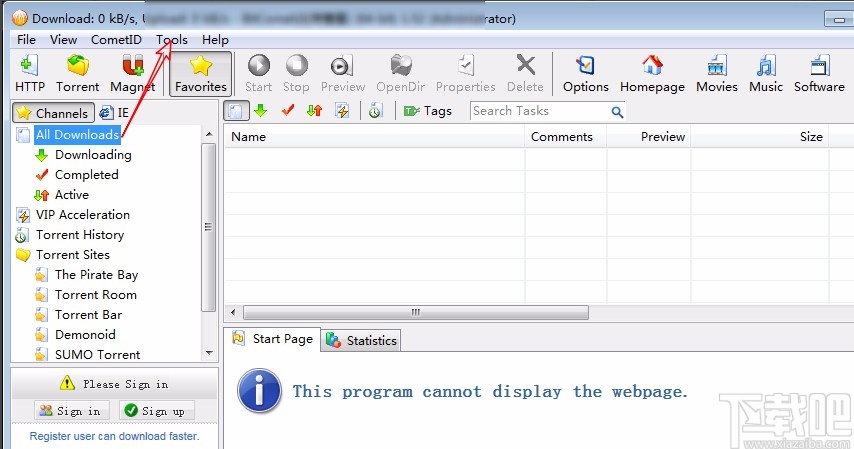Switch to the Start Page tab
Image resolution: width=854 pixels, height=449 pixels.
point(272,339)
